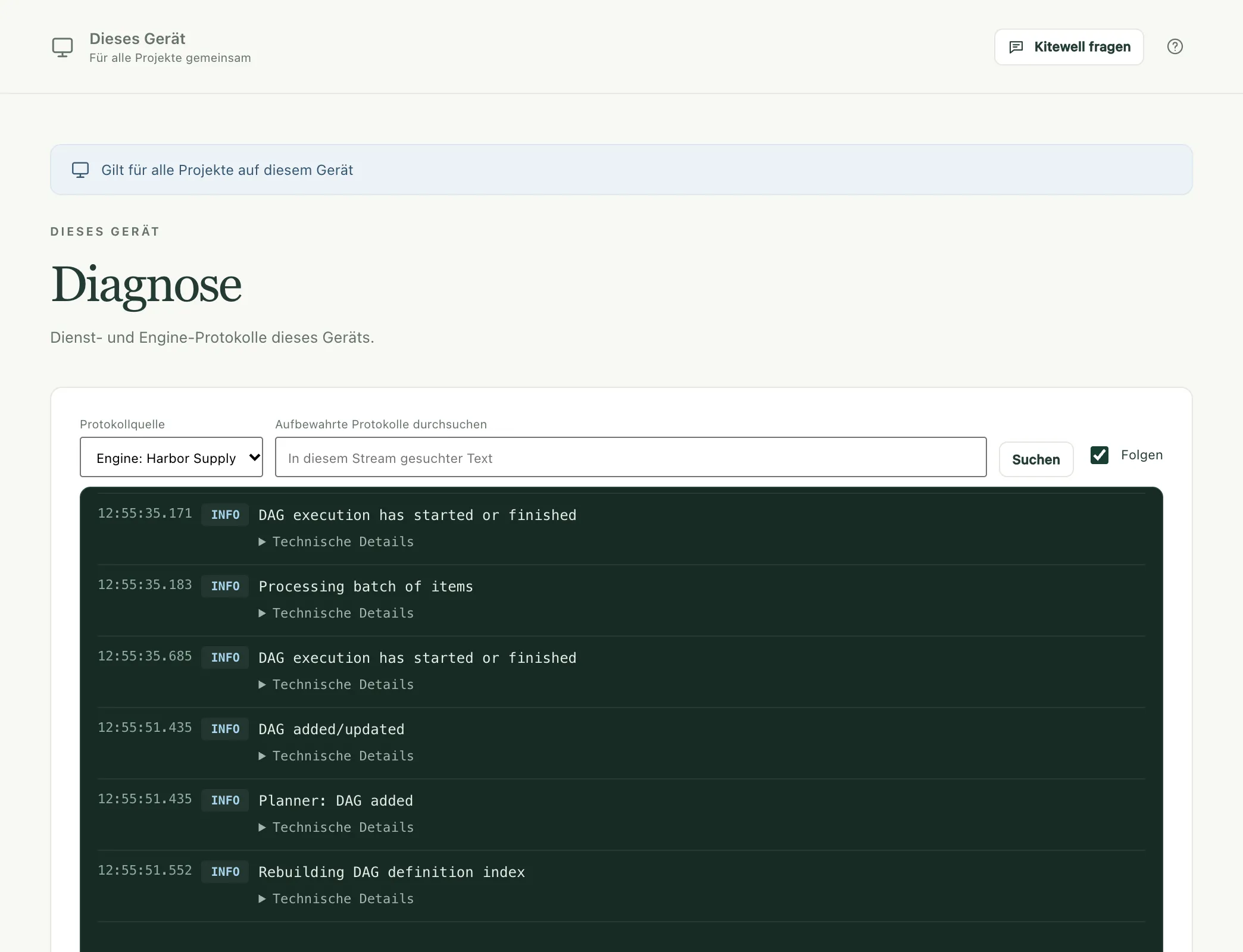This screenshot has height=952, width=1243.
Task: Expand Technische Details under Rebuilding DAG definition index
Action: click(x=336, y=898)
